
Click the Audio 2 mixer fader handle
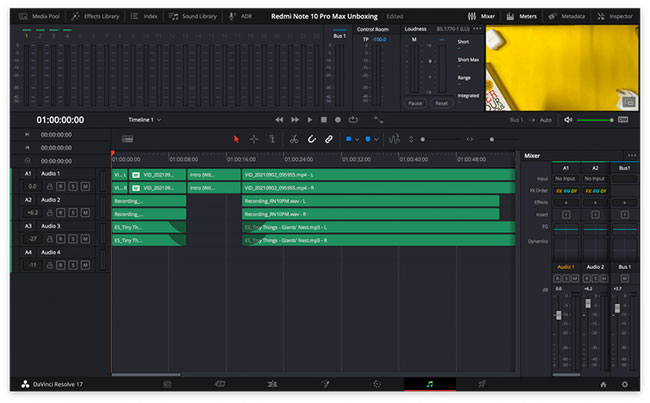point(588,303)
